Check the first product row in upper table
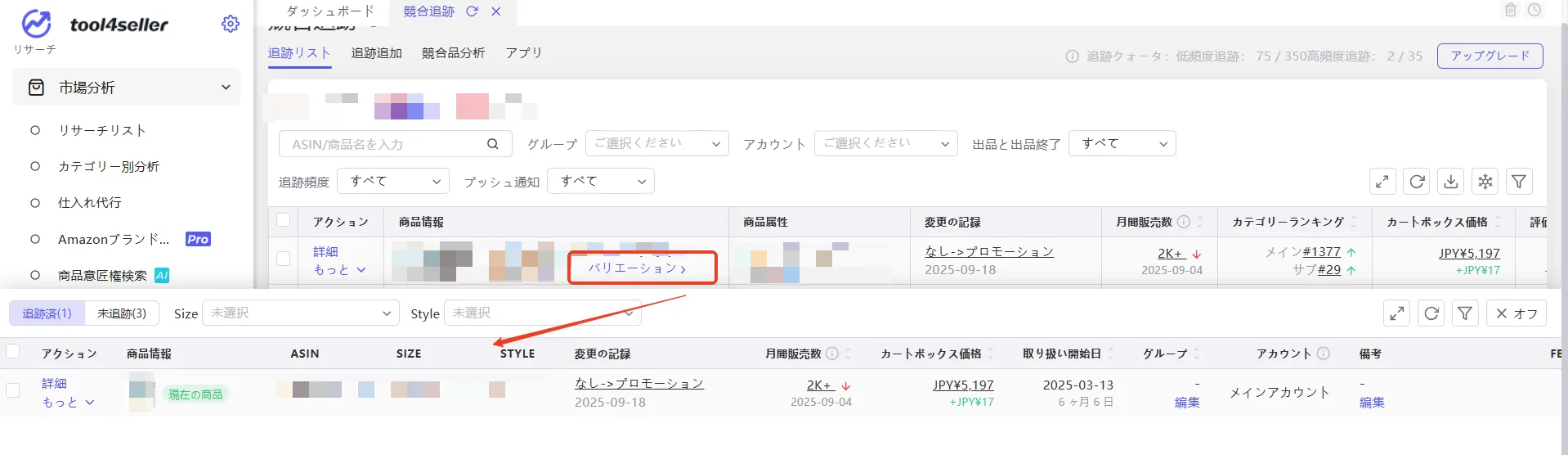 [x=284, y=259]
